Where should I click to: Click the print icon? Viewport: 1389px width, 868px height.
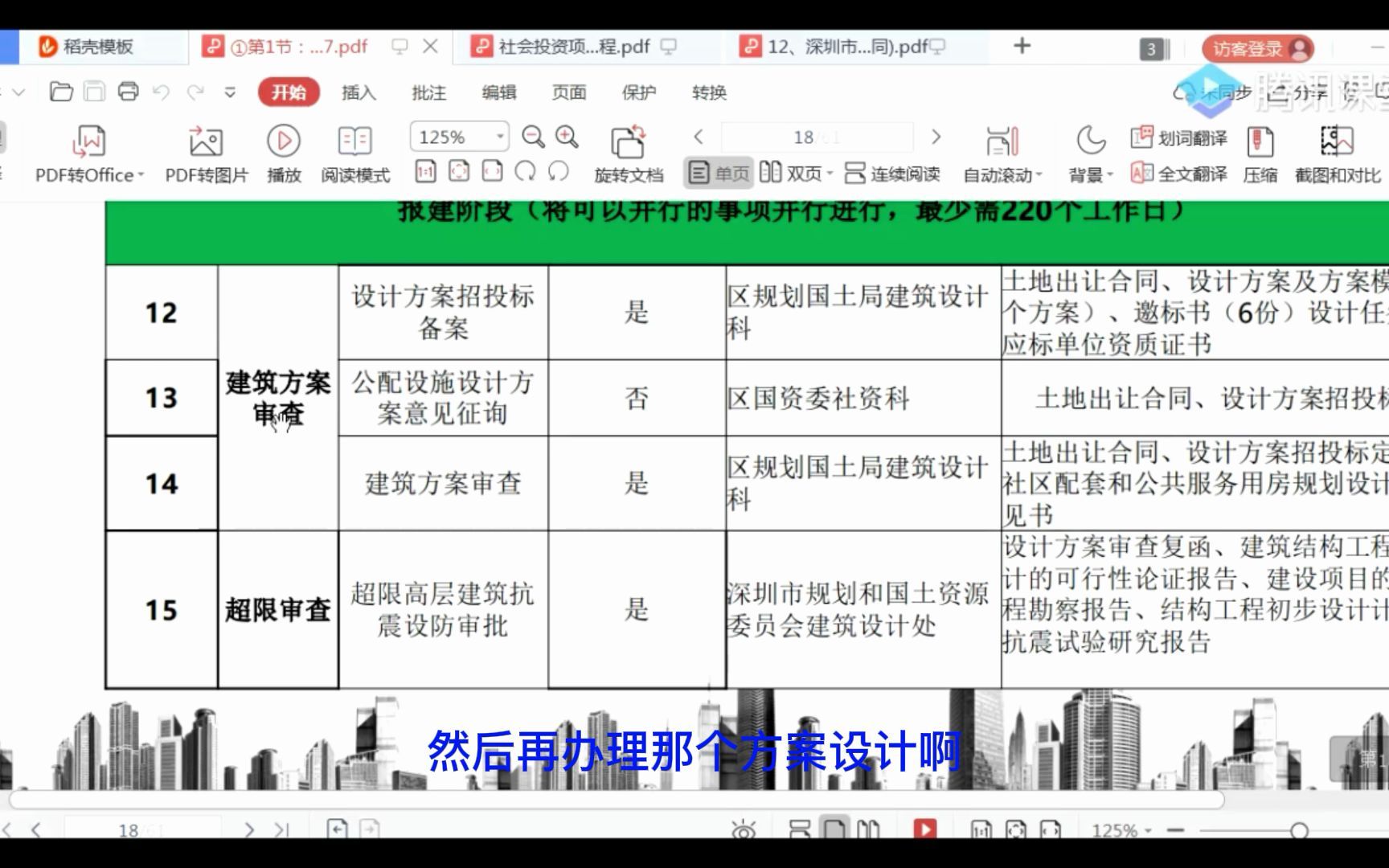129,92
